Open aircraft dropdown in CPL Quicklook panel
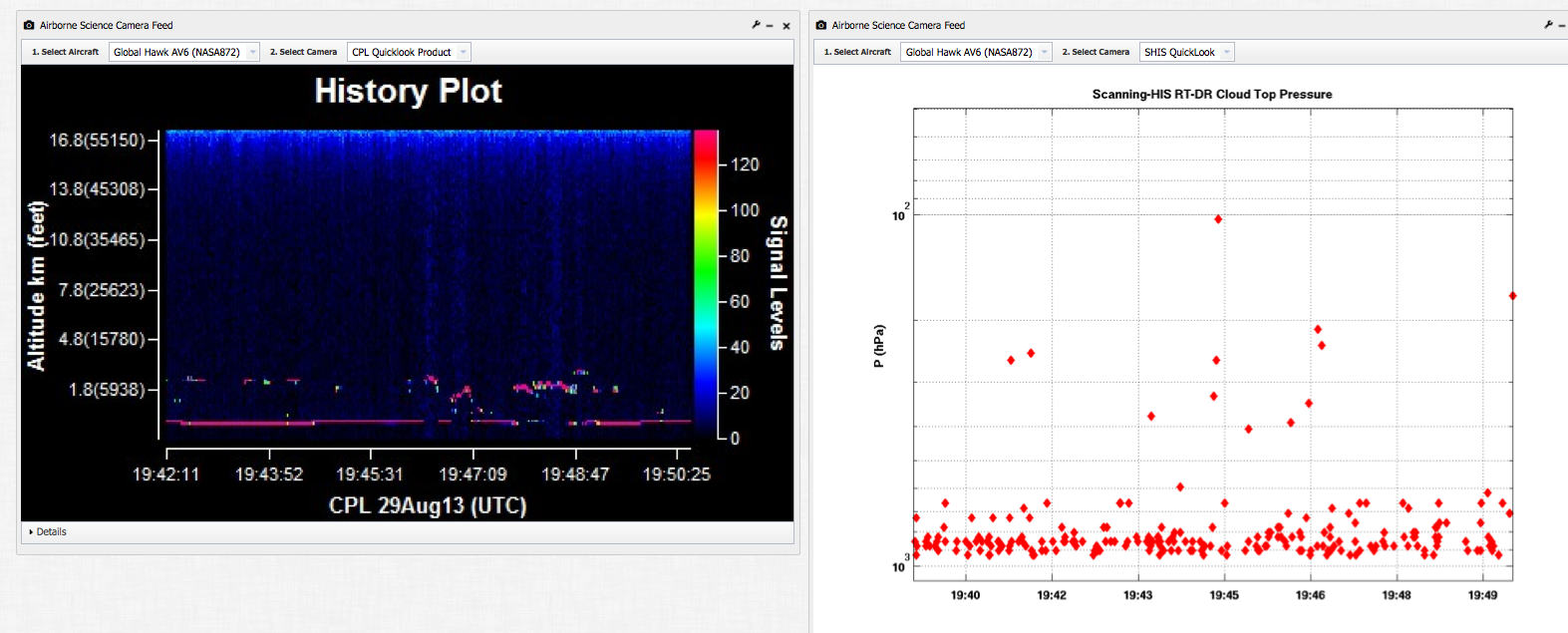Screen dimensions: 1568x633 (x=183, y=52)
